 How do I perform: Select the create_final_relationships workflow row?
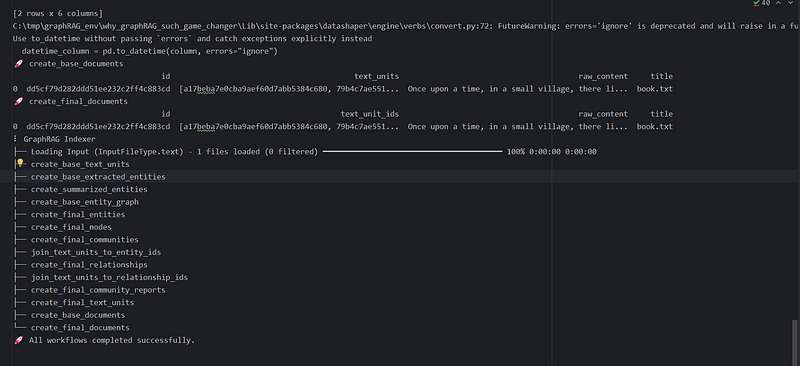tap(89, 265)
